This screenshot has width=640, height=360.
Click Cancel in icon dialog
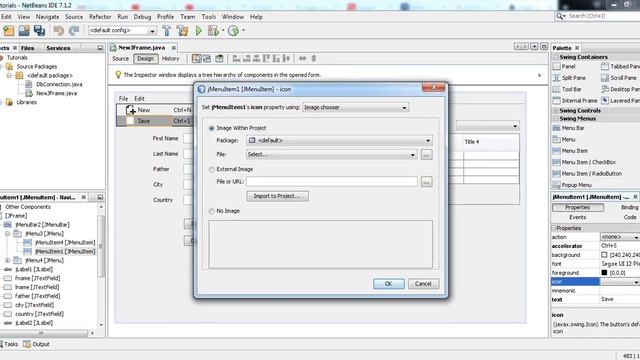click(x=423, y=284)
